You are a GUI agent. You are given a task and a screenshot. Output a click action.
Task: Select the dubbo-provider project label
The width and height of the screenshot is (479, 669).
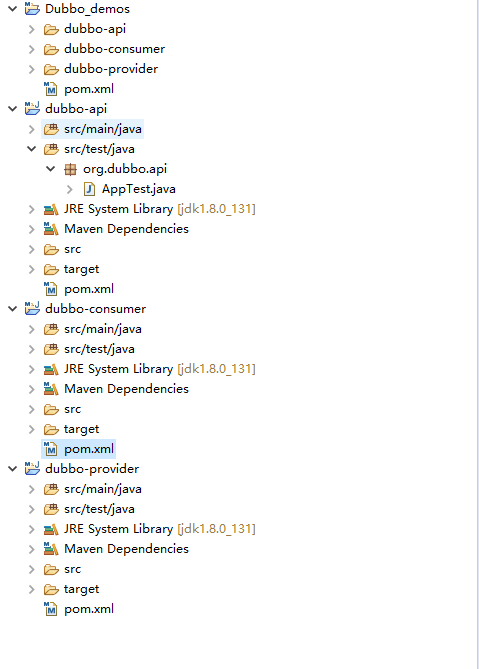click(92, 469)
